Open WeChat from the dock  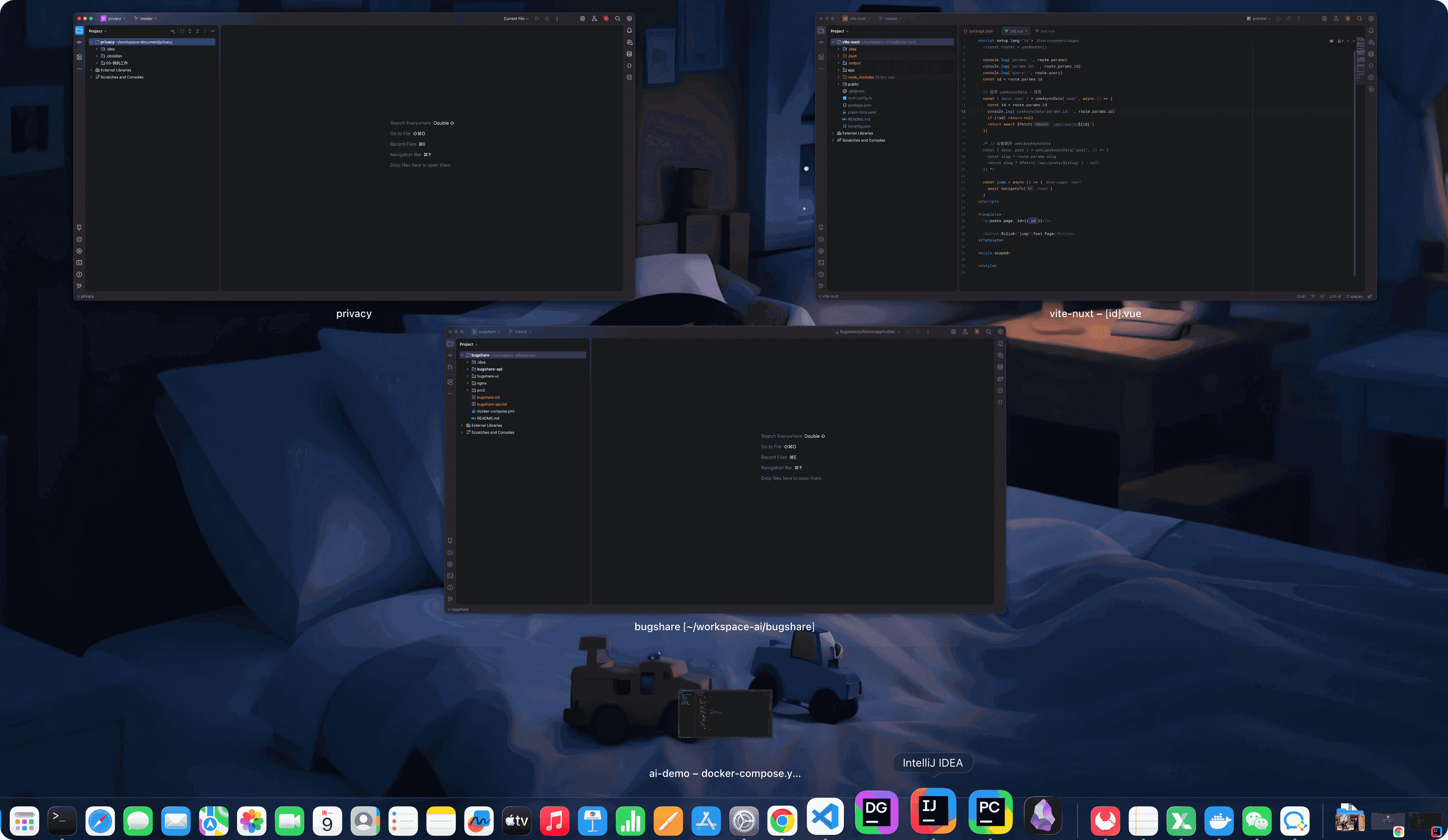[1257, 821]
